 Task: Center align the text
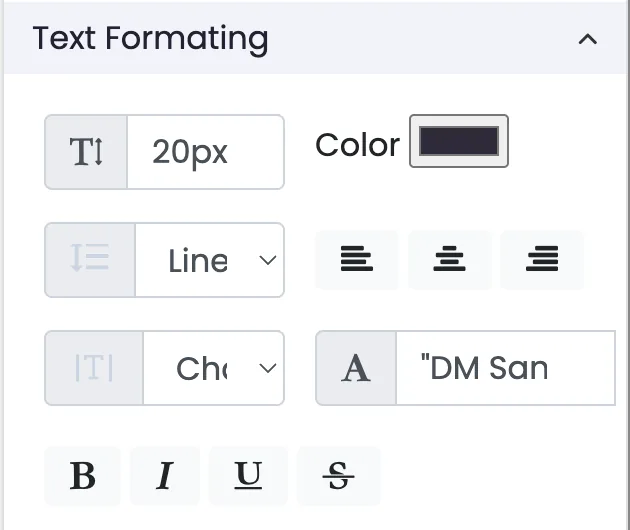pos(449,260)
